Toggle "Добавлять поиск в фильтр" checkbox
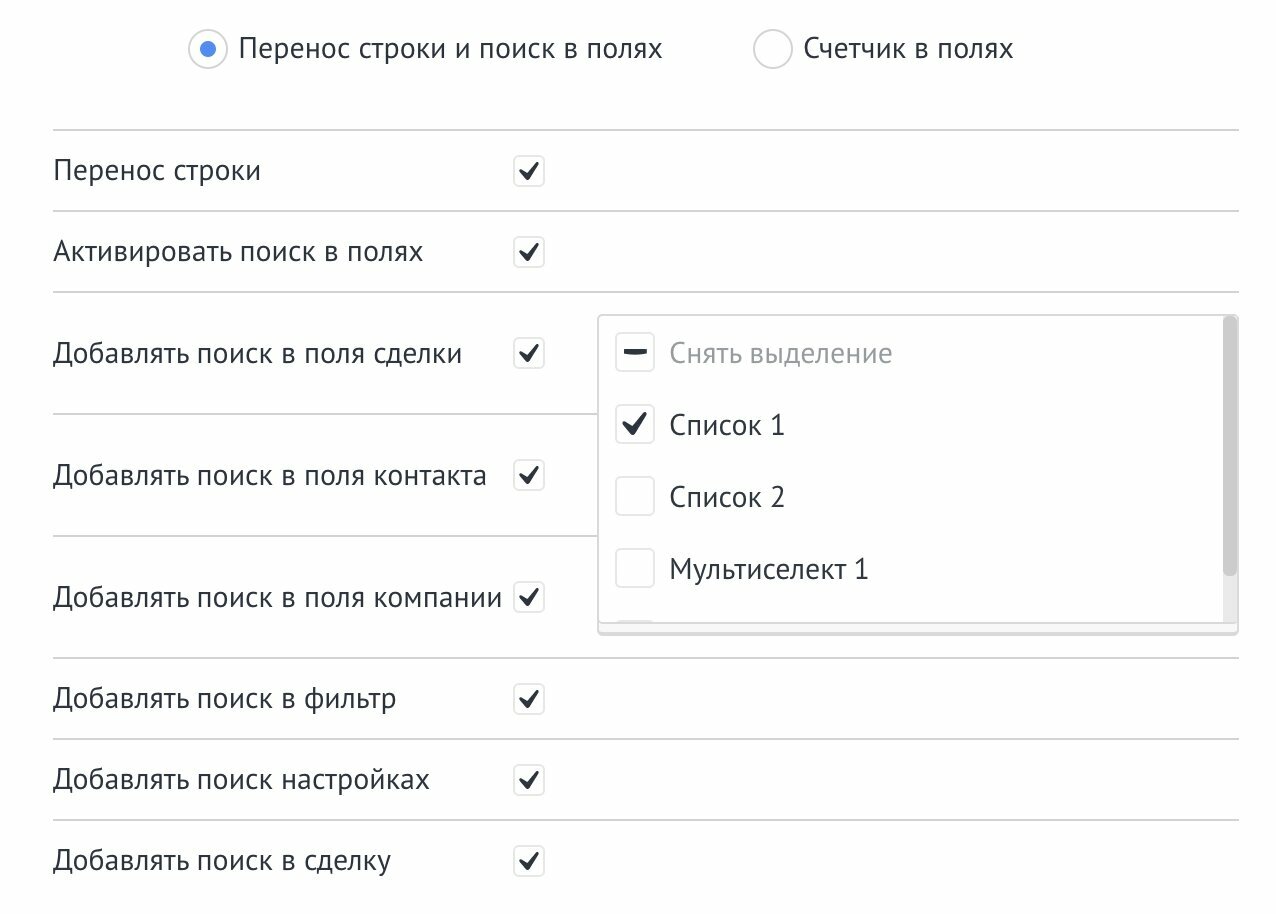 tap(529, 698)
